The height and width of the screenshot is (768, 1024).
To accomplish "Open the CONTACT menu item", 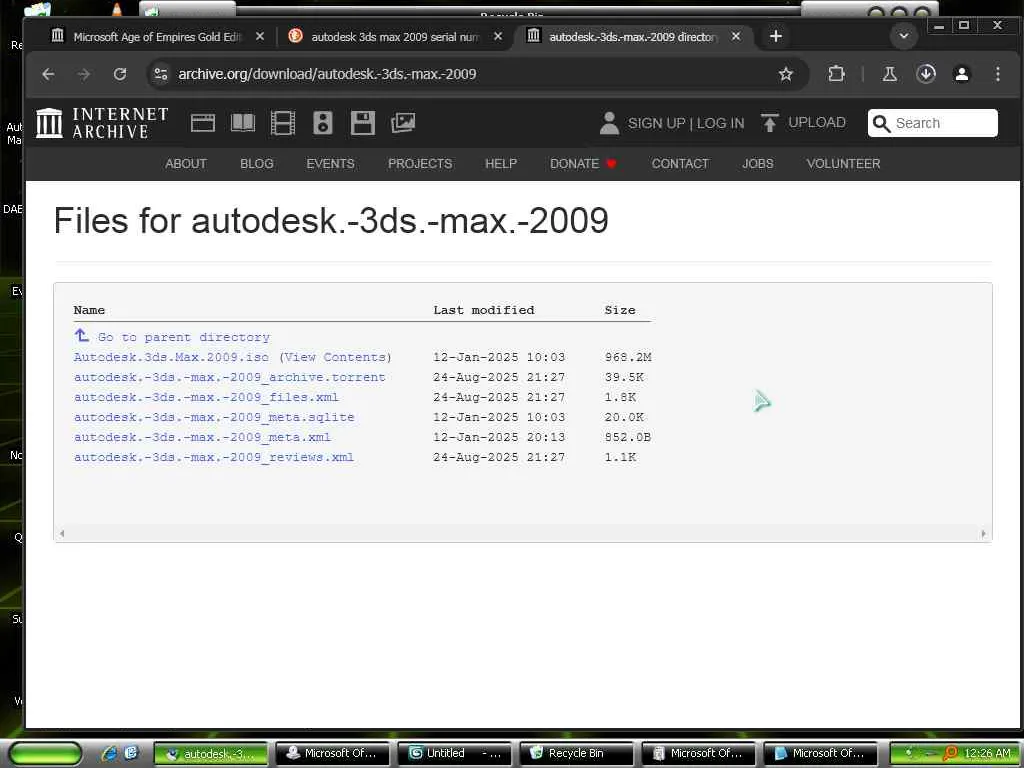I will pos(680,164).
